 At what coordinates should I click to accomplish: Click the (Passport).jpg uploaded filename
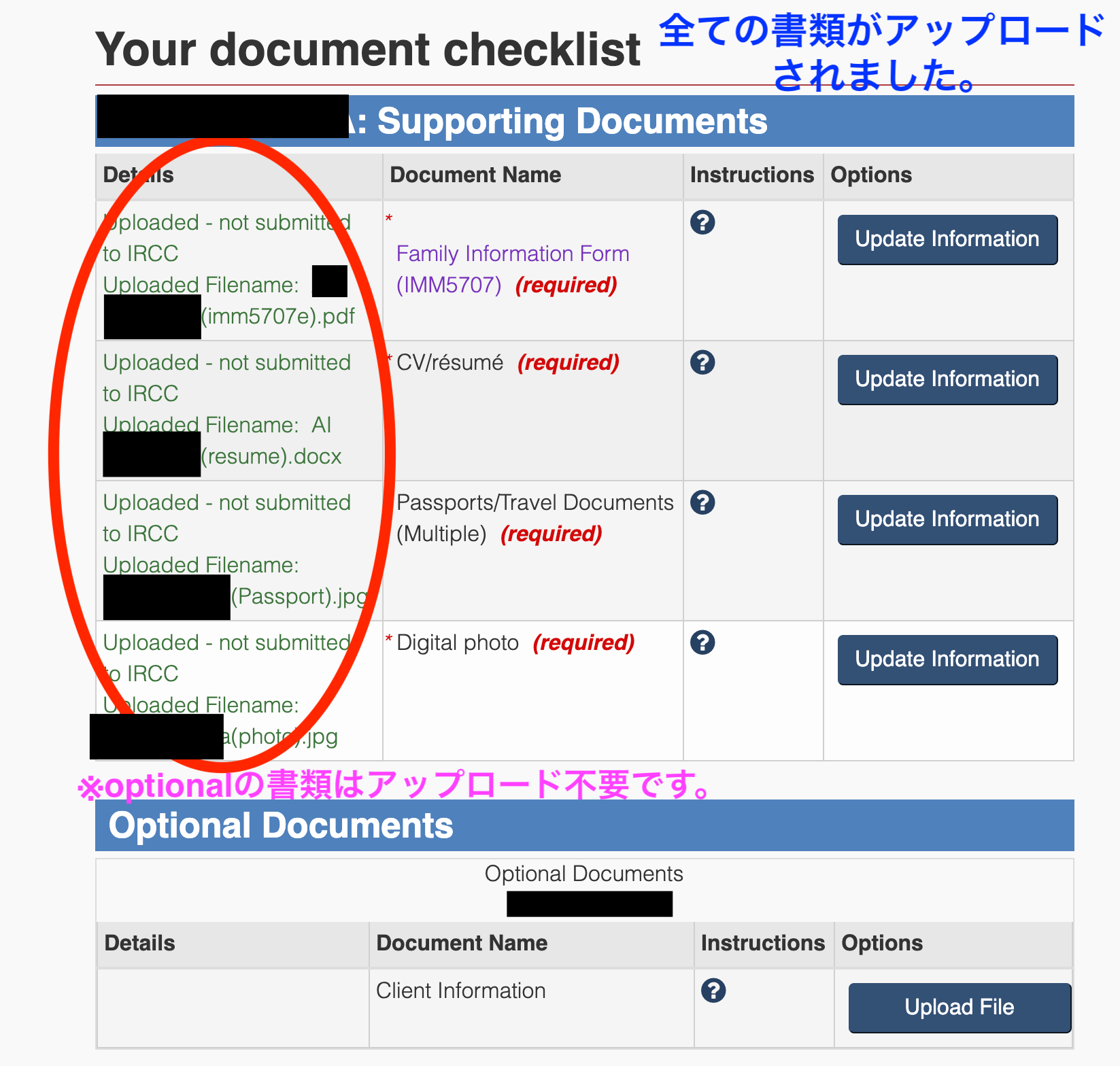click(299, 596)
